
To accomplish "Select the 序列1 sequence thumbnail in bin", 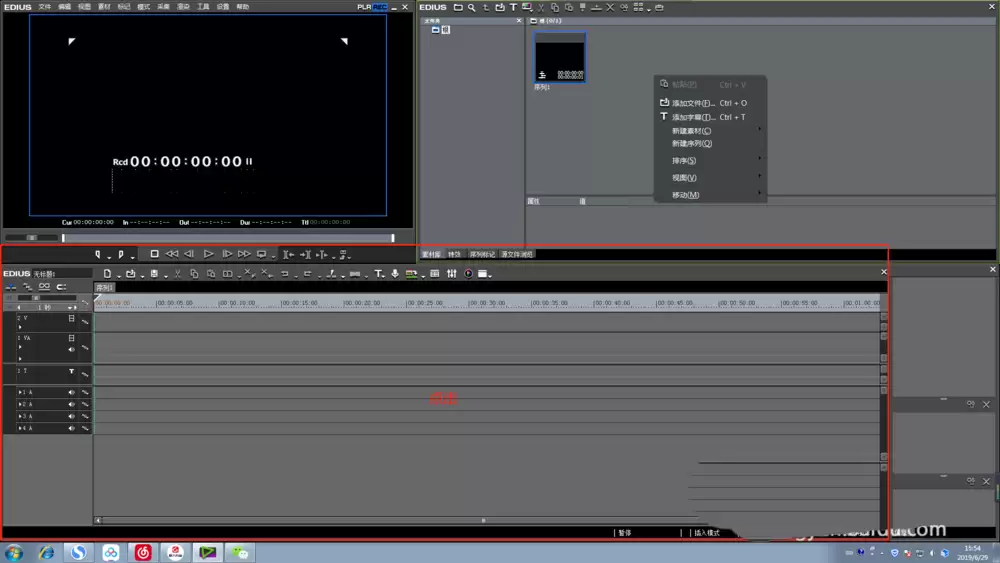I will (559, 57).
